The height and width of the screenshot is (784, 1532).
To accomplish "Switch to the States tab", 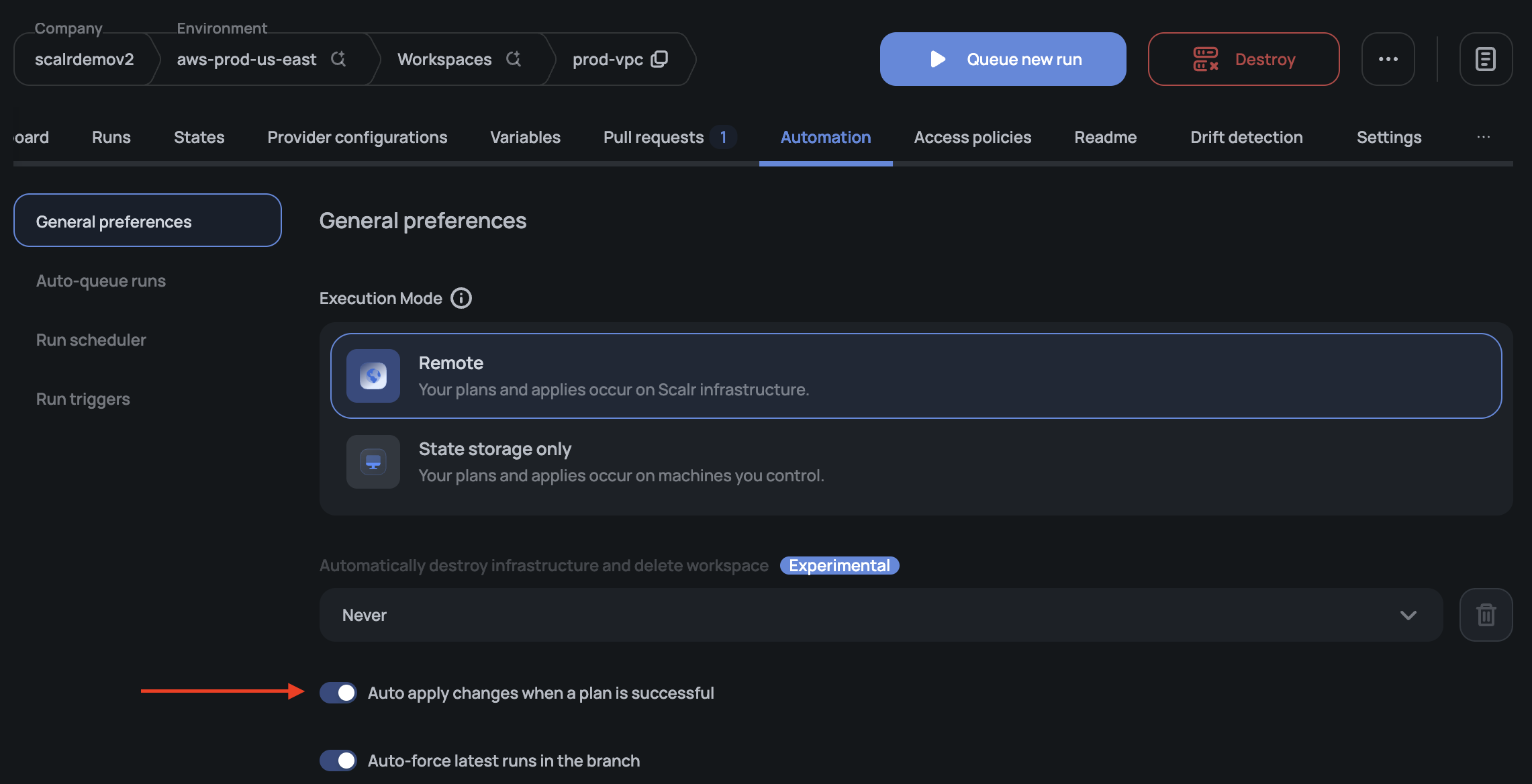I will coord(199,137).
